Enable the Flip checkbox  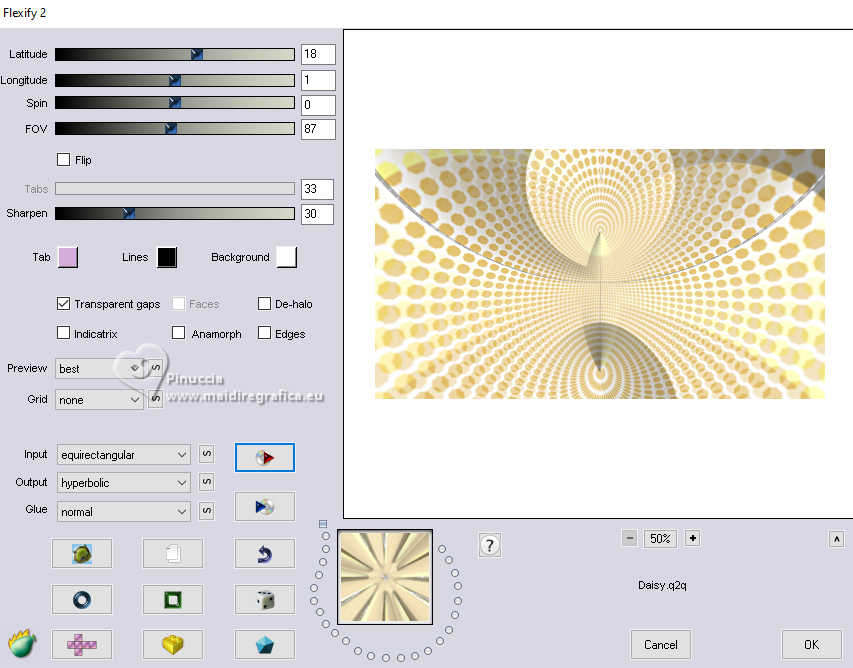(x=64, y=160)
